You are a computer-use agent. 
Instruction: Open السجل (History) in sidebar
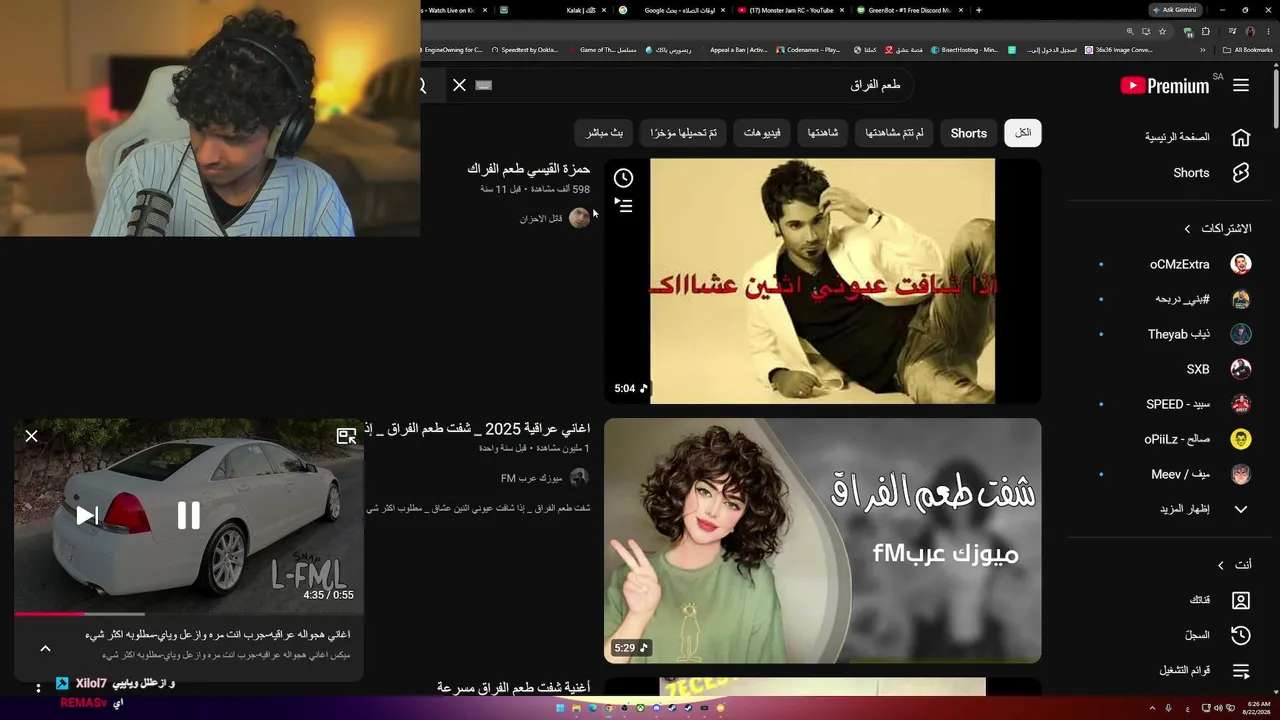coord(1217,635)
